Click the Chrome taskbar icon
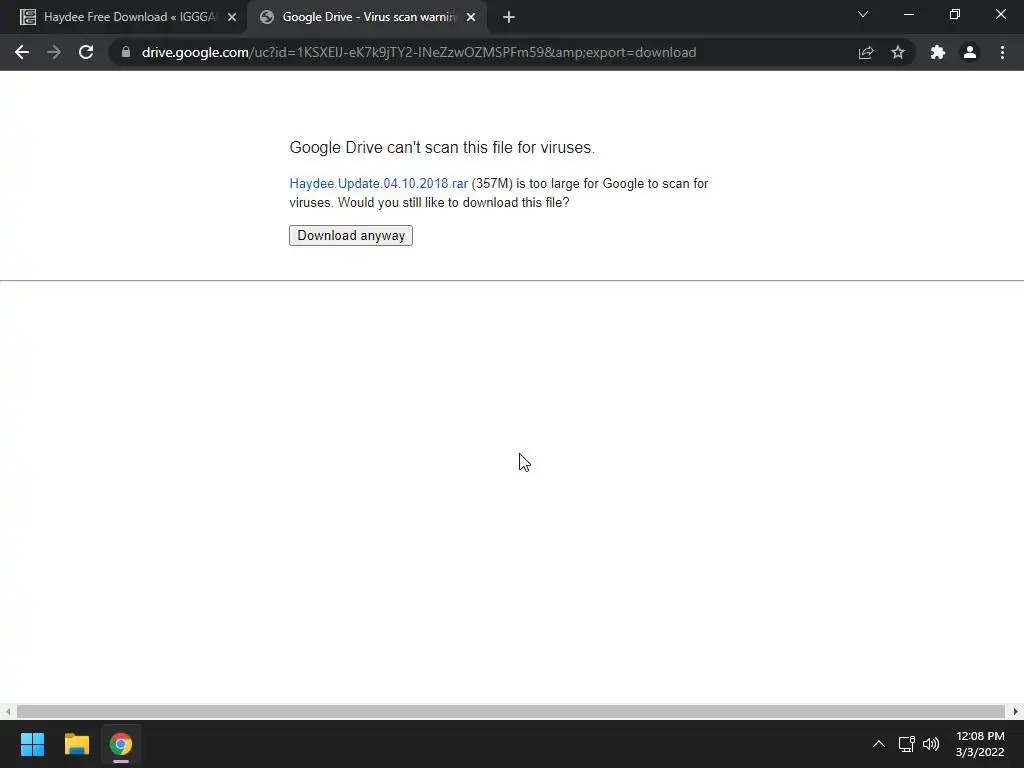Viewport: 1024px width, 768px height. click(121, 744)
